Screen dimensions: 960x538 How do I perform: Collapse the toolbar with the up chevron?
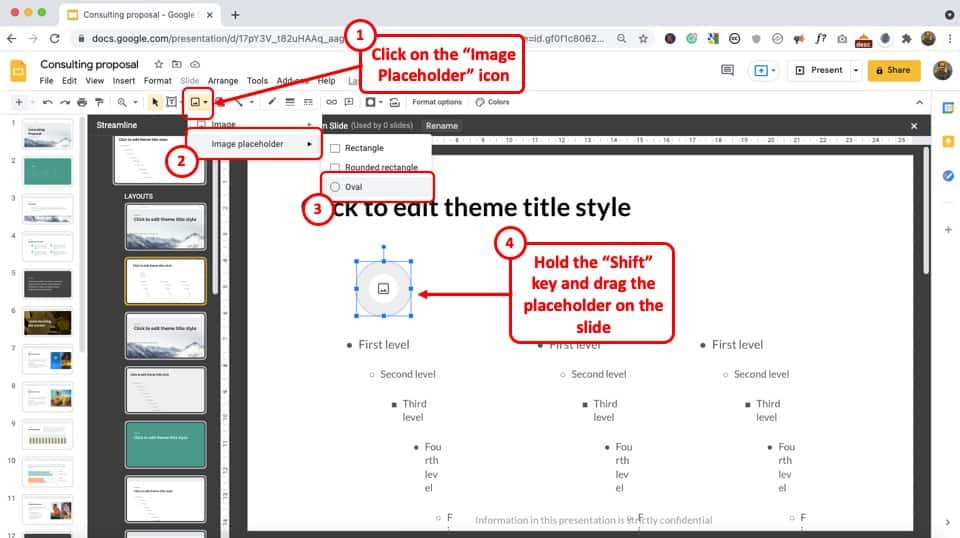point(919,102)
